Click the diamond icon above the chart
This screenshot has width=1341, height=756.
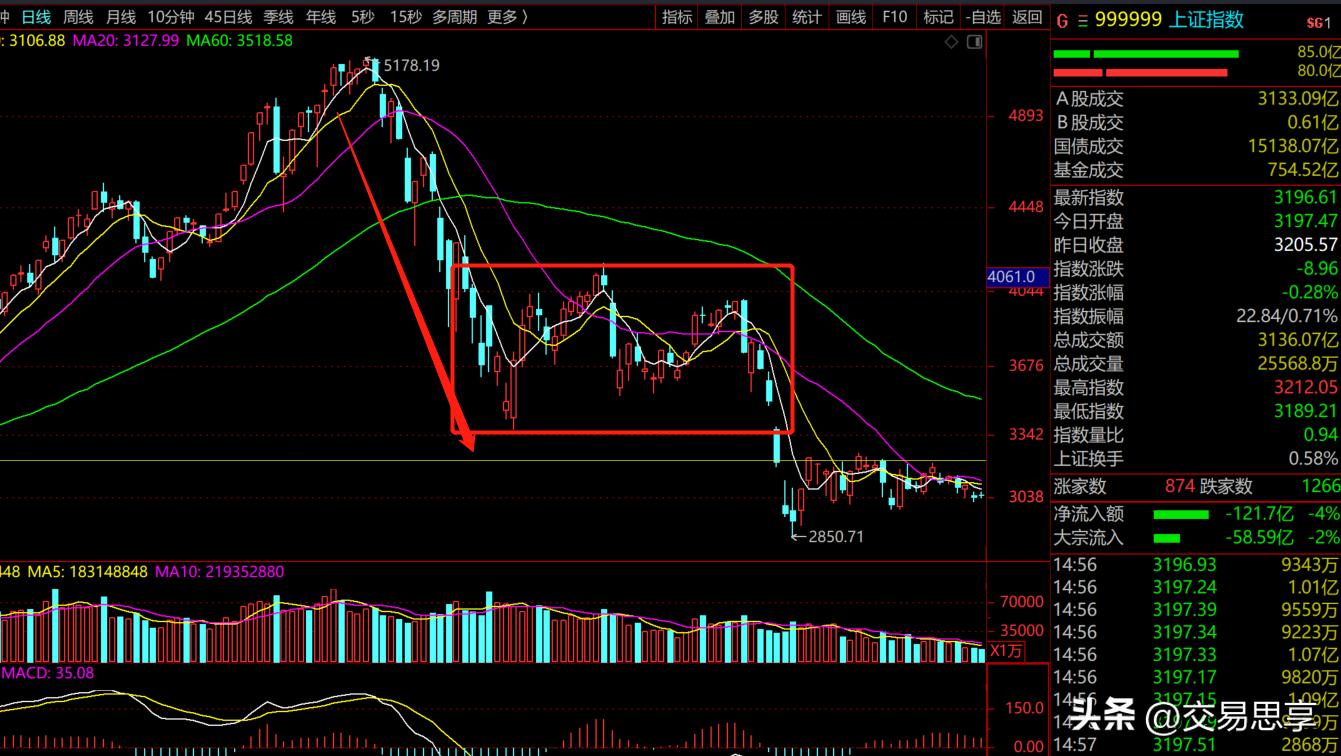point(951,42)
